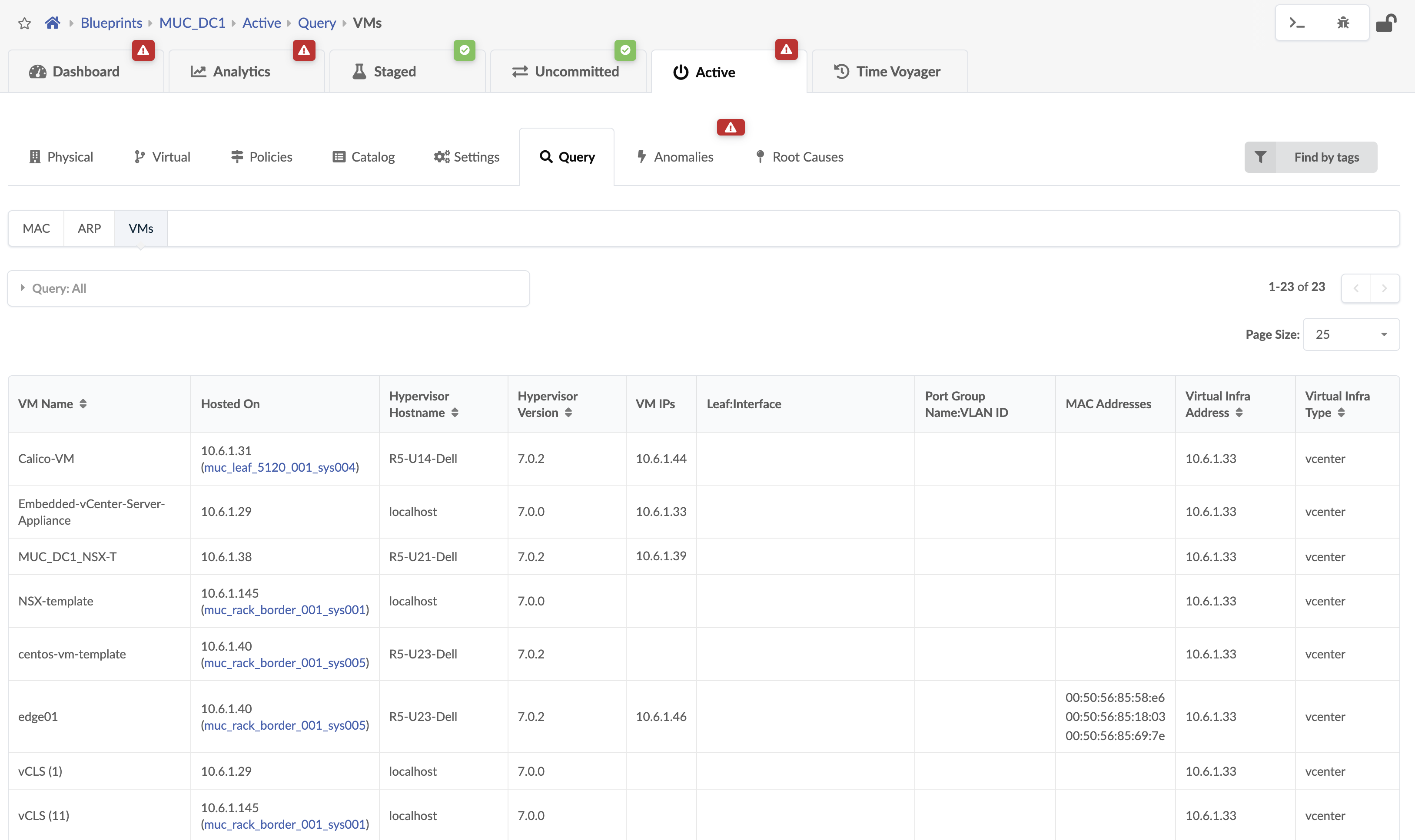
Task: Click the bug debug icon
Action: (1343, 23)
